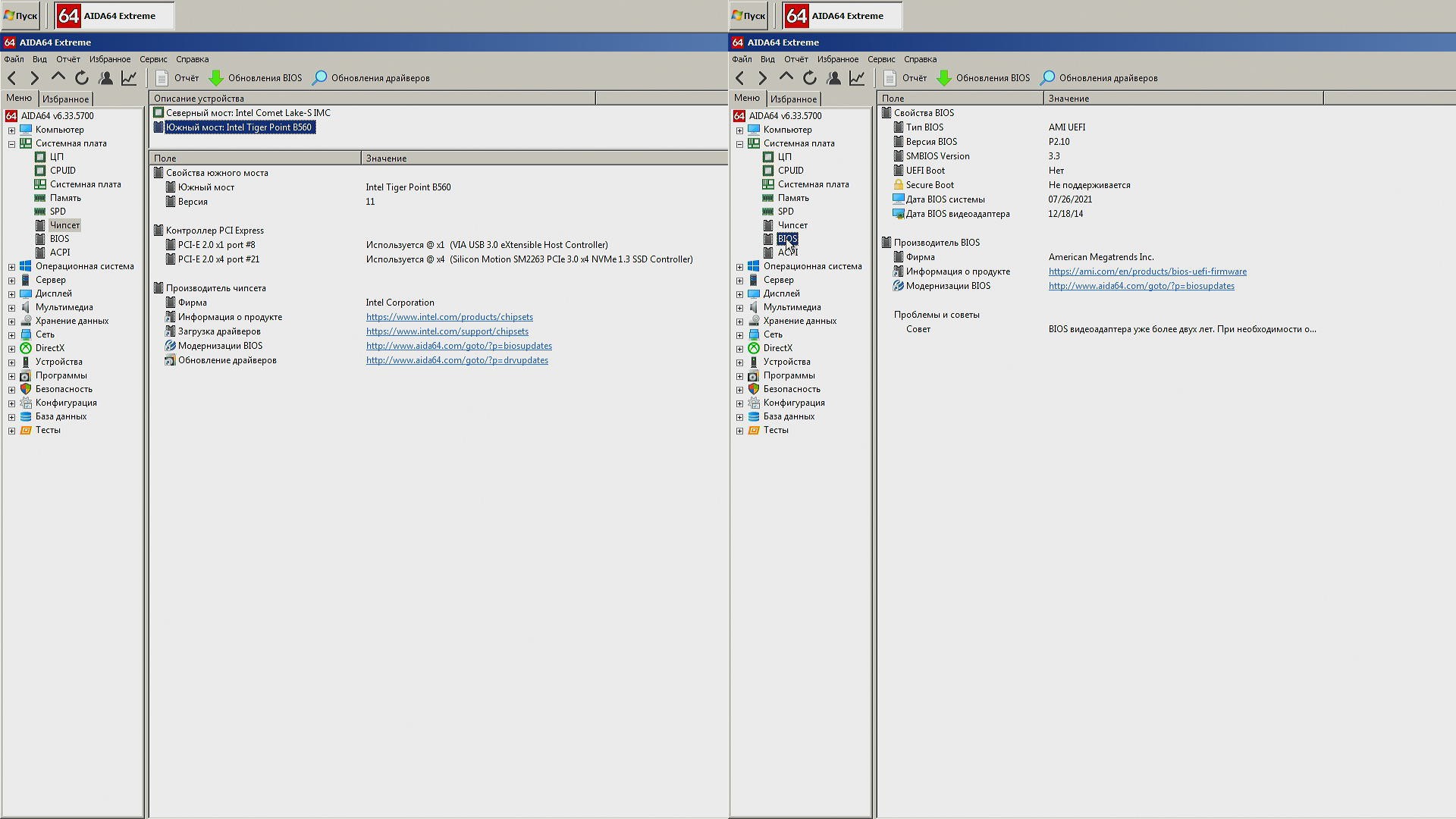Click the user profile icon in left window toolbar
1456x819 pixels.
(x=106, y=78)
